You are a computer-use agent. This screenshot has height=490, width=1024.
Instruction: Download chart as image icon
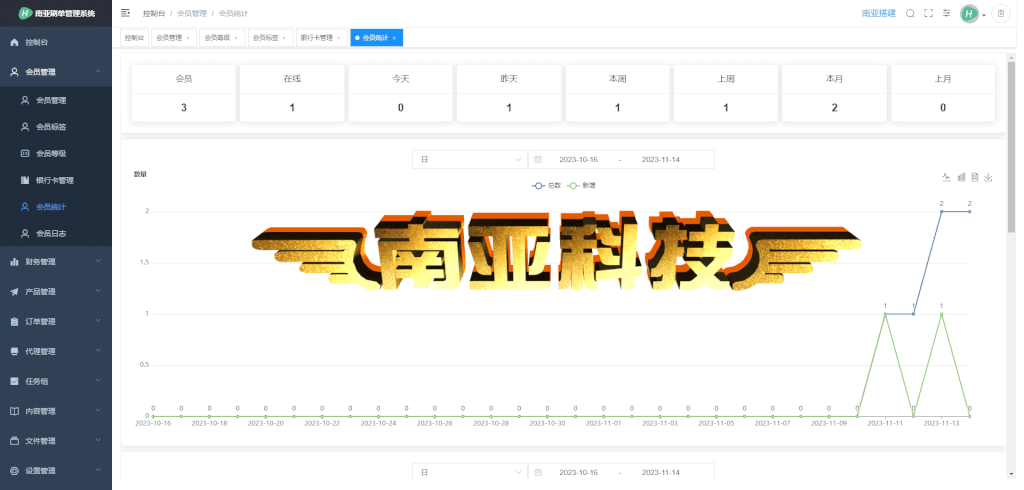point(989,177)
